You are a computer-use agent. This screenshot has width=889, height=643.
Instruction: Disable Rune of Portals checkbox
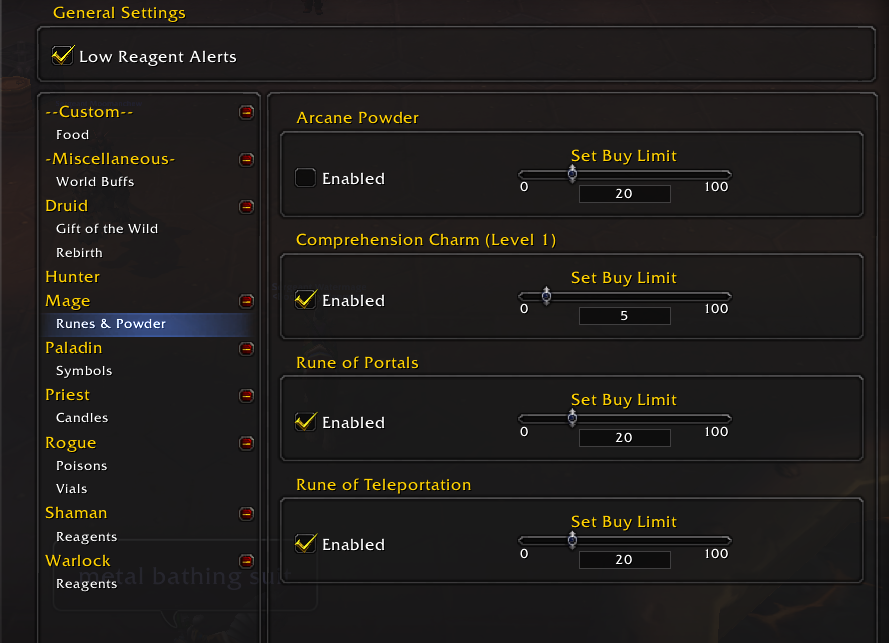pyautogui.click(x=305, y=422)
